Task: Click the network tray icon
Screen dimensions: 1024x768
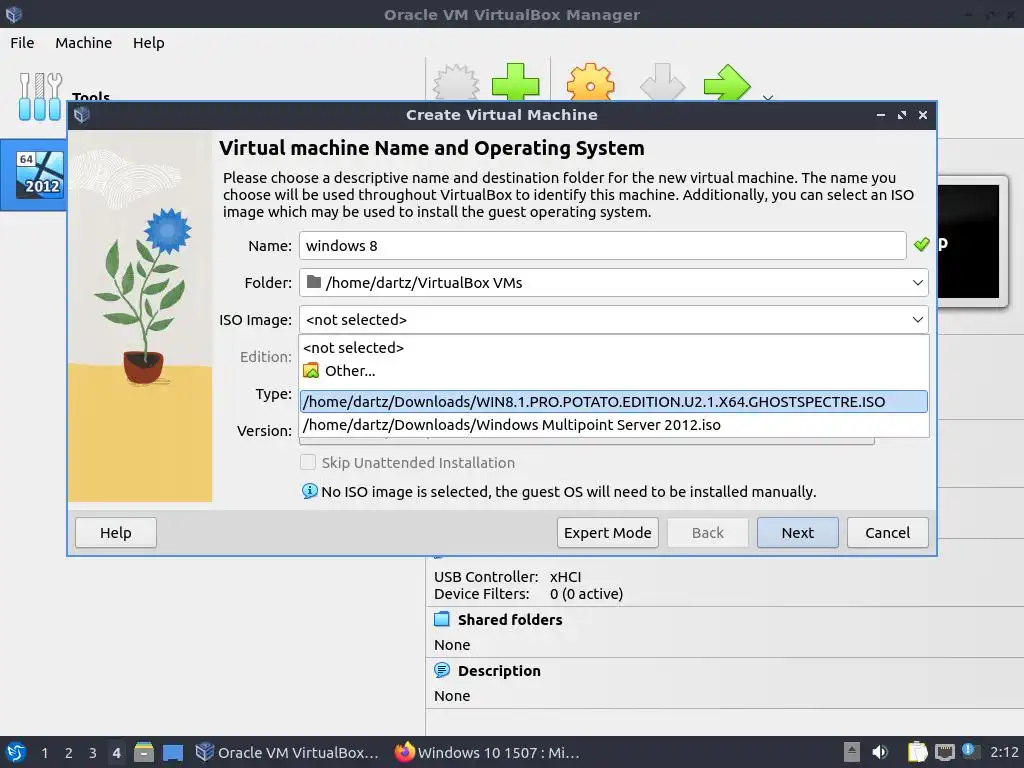Action: click(x=944, y=753)
